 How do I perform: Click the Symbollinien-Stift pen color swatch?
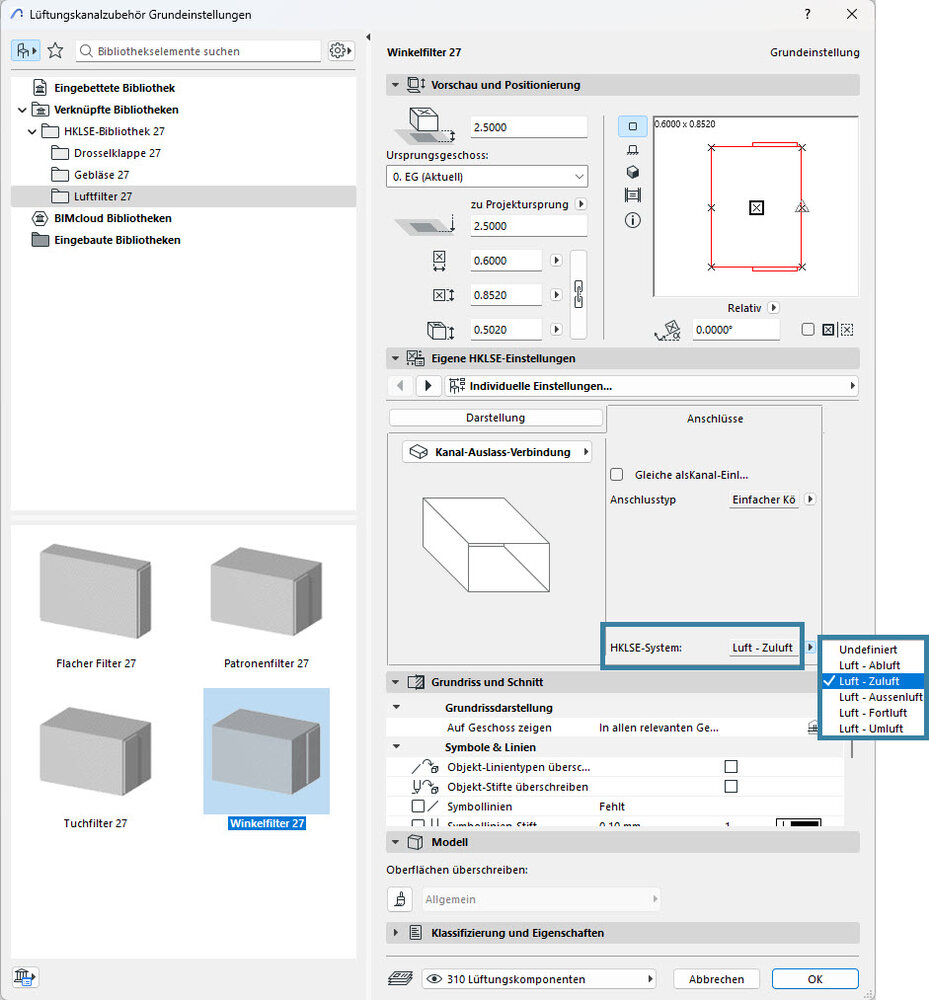click(798, 823)
